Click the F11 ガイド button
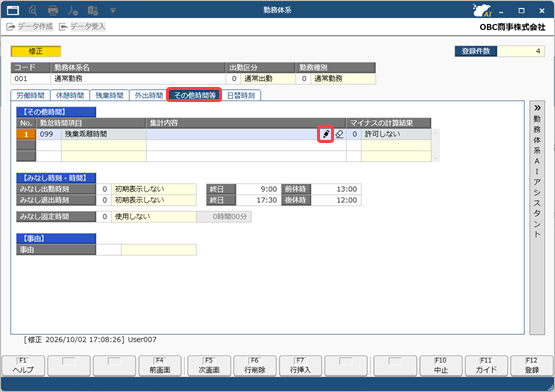 [486, 365]
